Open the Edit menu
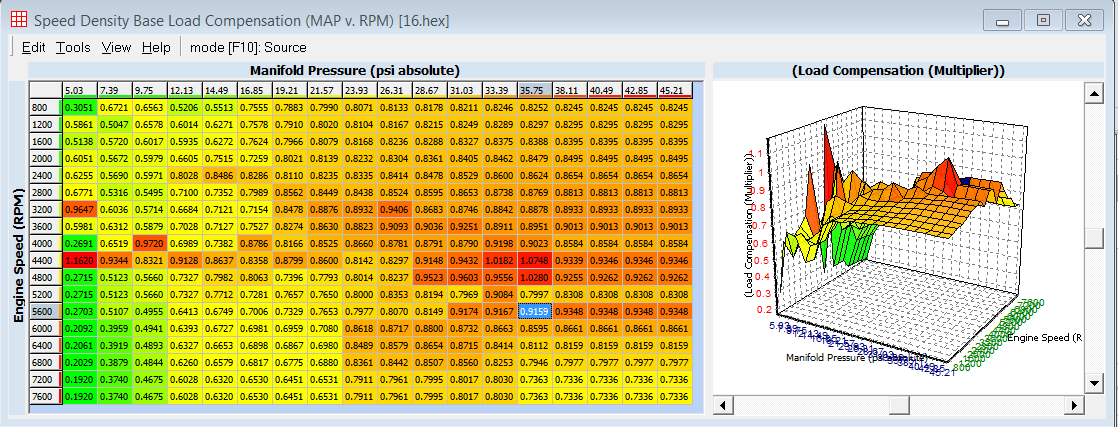Screen dimensions: 1118x427 (x=33, y=47)
